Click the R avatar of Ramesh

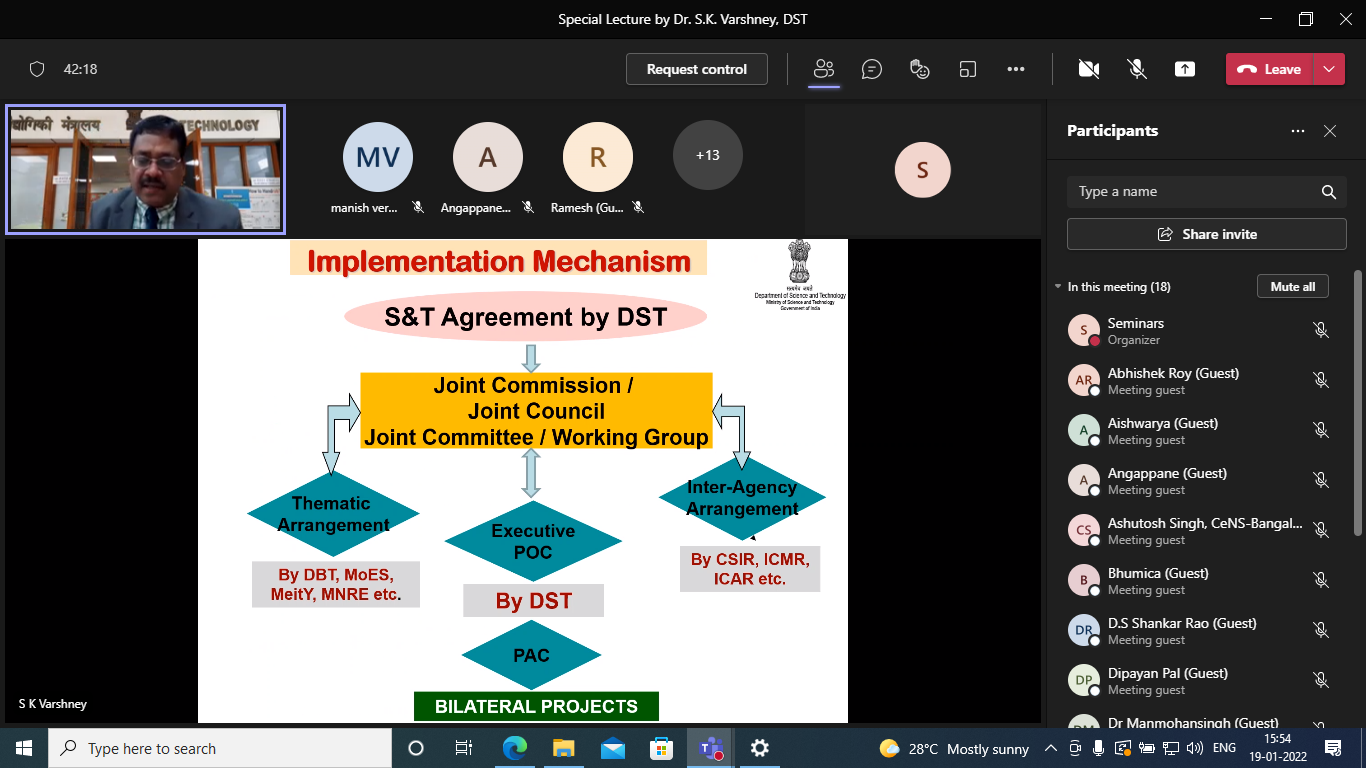pyautogui.click(x=598, y=157)
